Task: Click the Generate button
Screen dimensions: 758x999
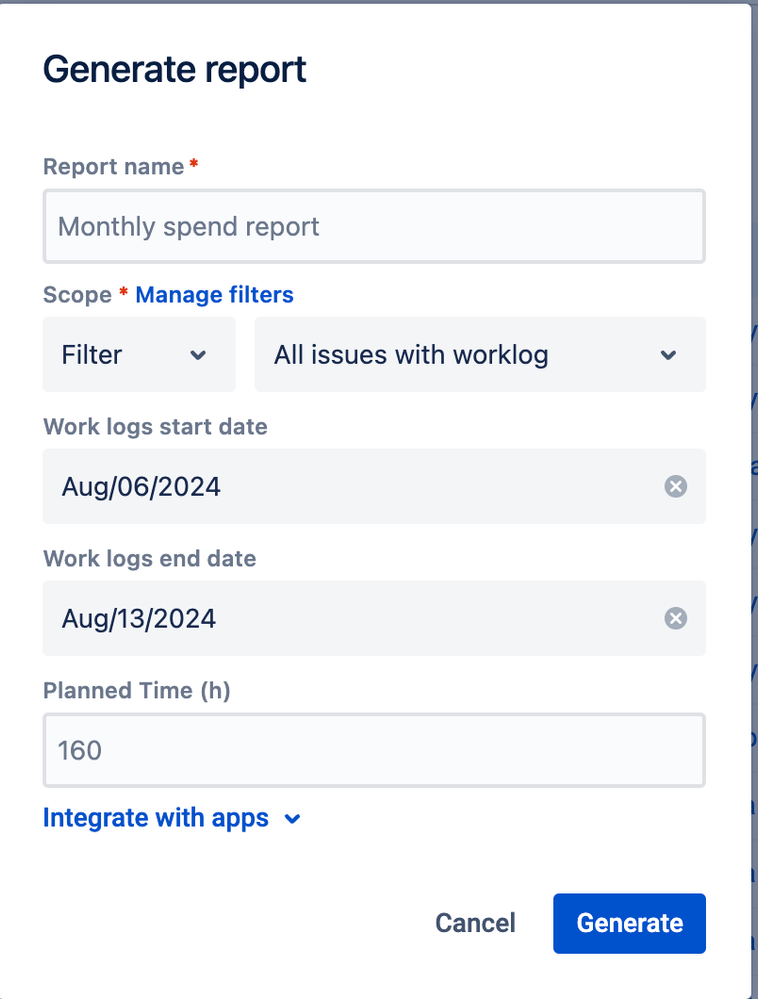Action: 629,923
